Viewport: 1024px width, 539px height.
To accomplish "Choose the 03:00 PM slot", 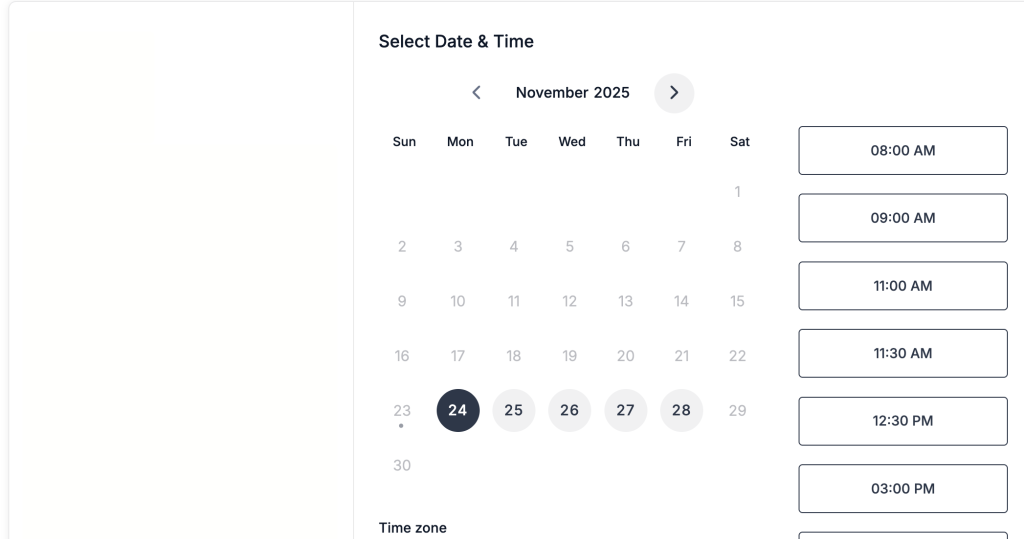I will pos(902,489).
